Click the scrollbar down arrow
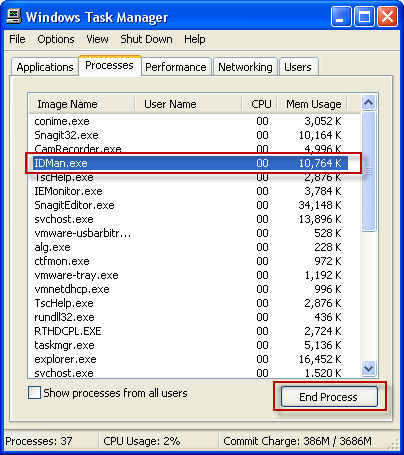404x455 pixels. 369,369
